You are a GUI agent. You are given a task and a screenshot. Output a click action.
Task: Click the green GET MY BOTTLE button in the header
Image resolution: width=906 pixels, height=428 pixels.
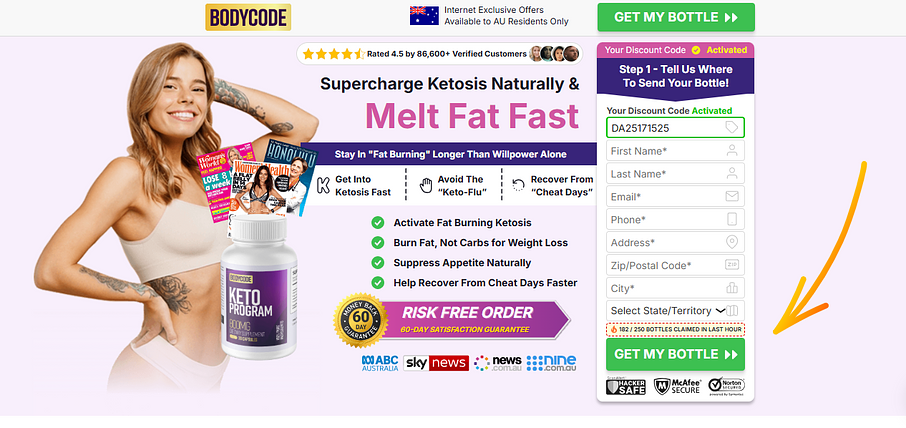(x=676, y=17)
